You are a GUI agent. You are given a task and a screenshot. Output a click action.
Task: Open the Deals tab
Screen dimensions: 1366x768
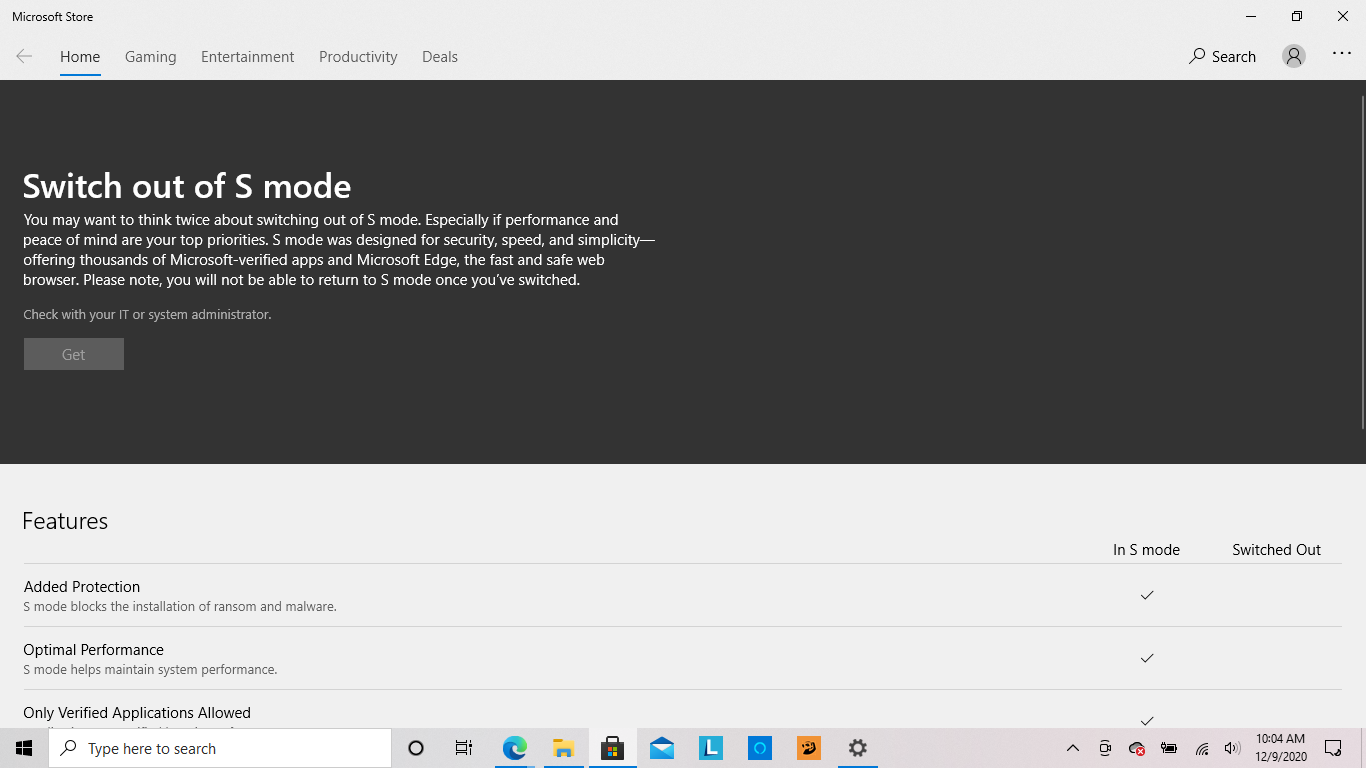point(440,57)
